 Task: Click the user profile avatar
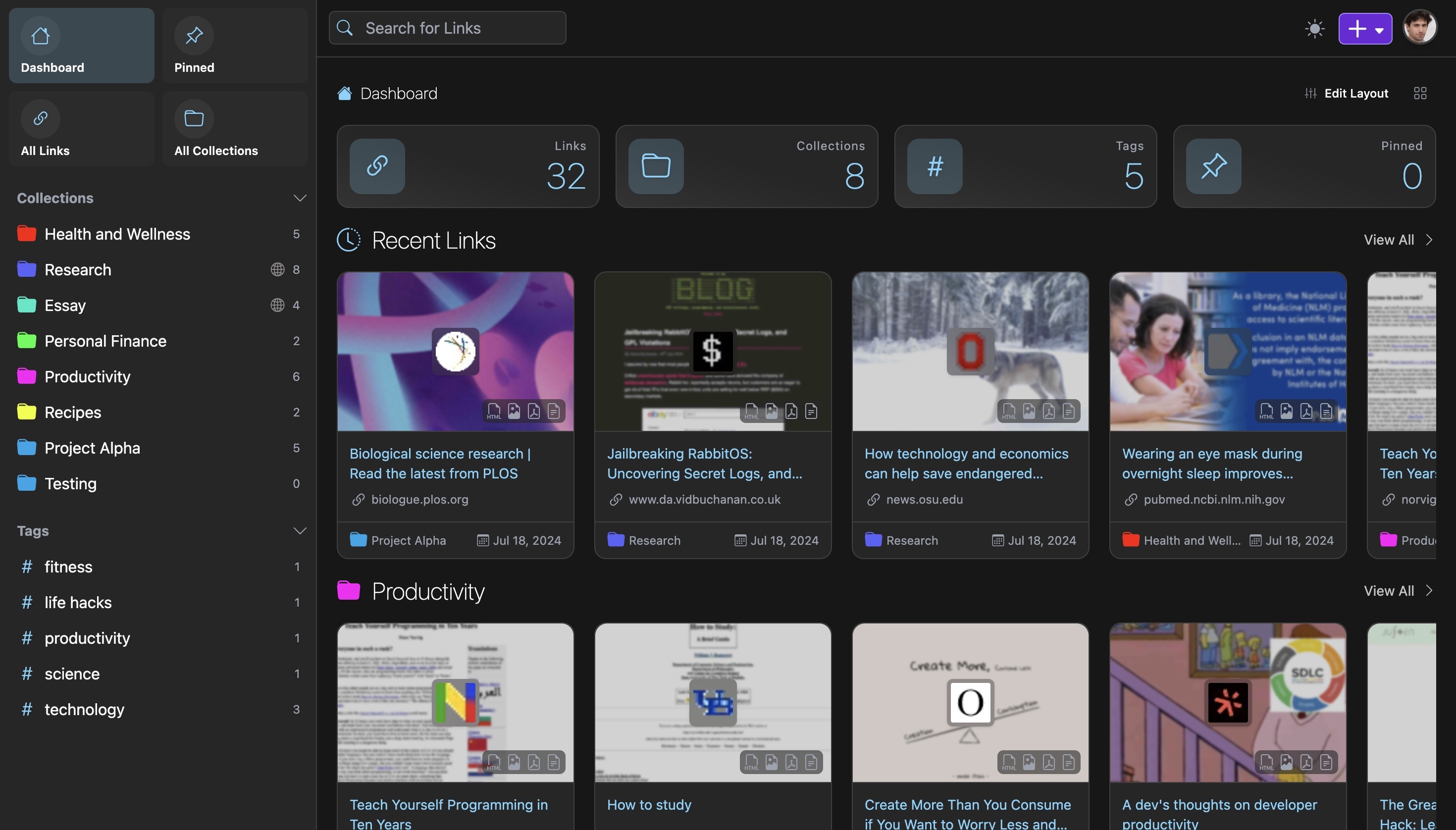coord(1419,27)
